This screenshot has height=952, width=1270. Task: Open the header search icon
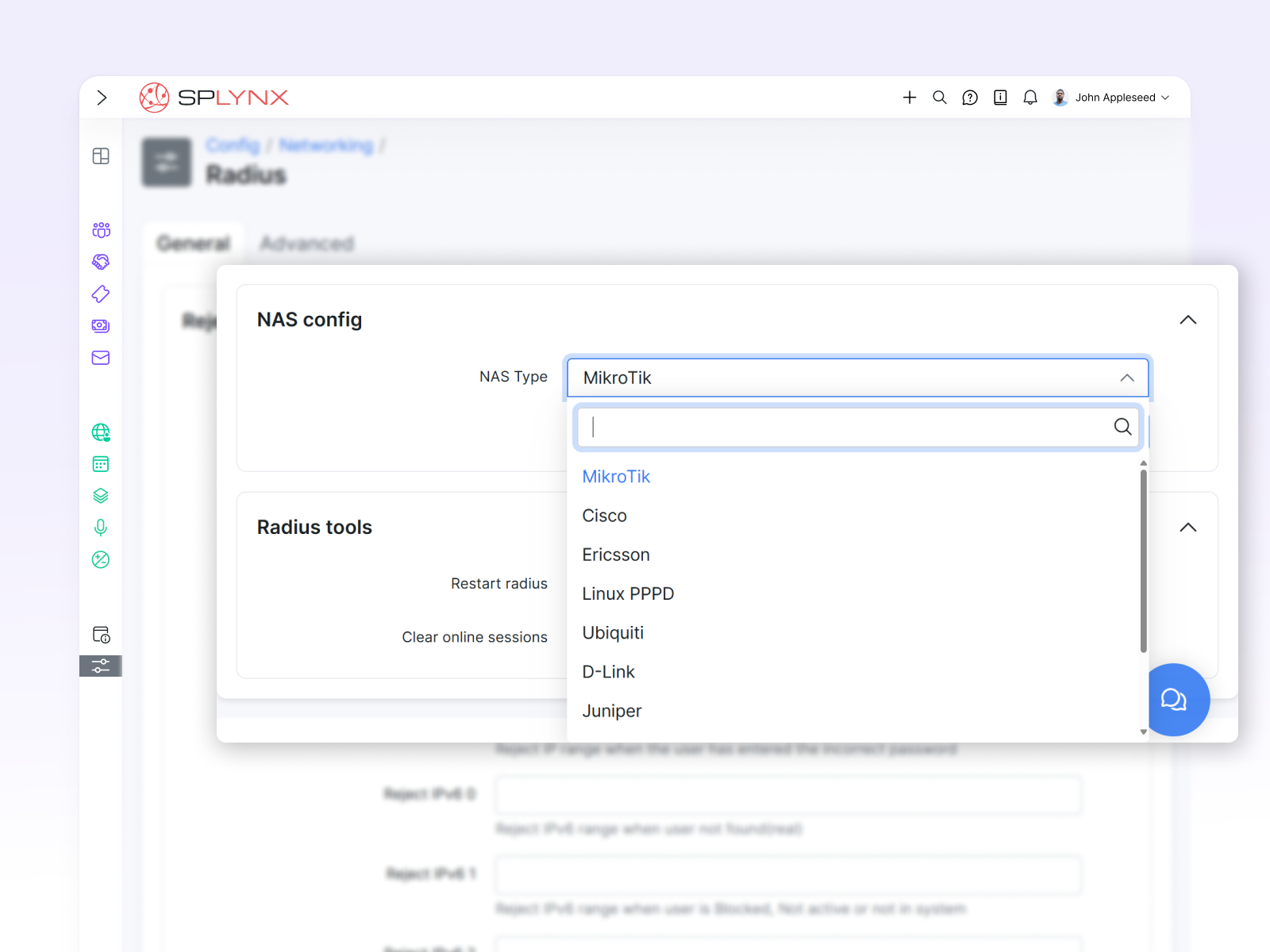pos(940,98)
